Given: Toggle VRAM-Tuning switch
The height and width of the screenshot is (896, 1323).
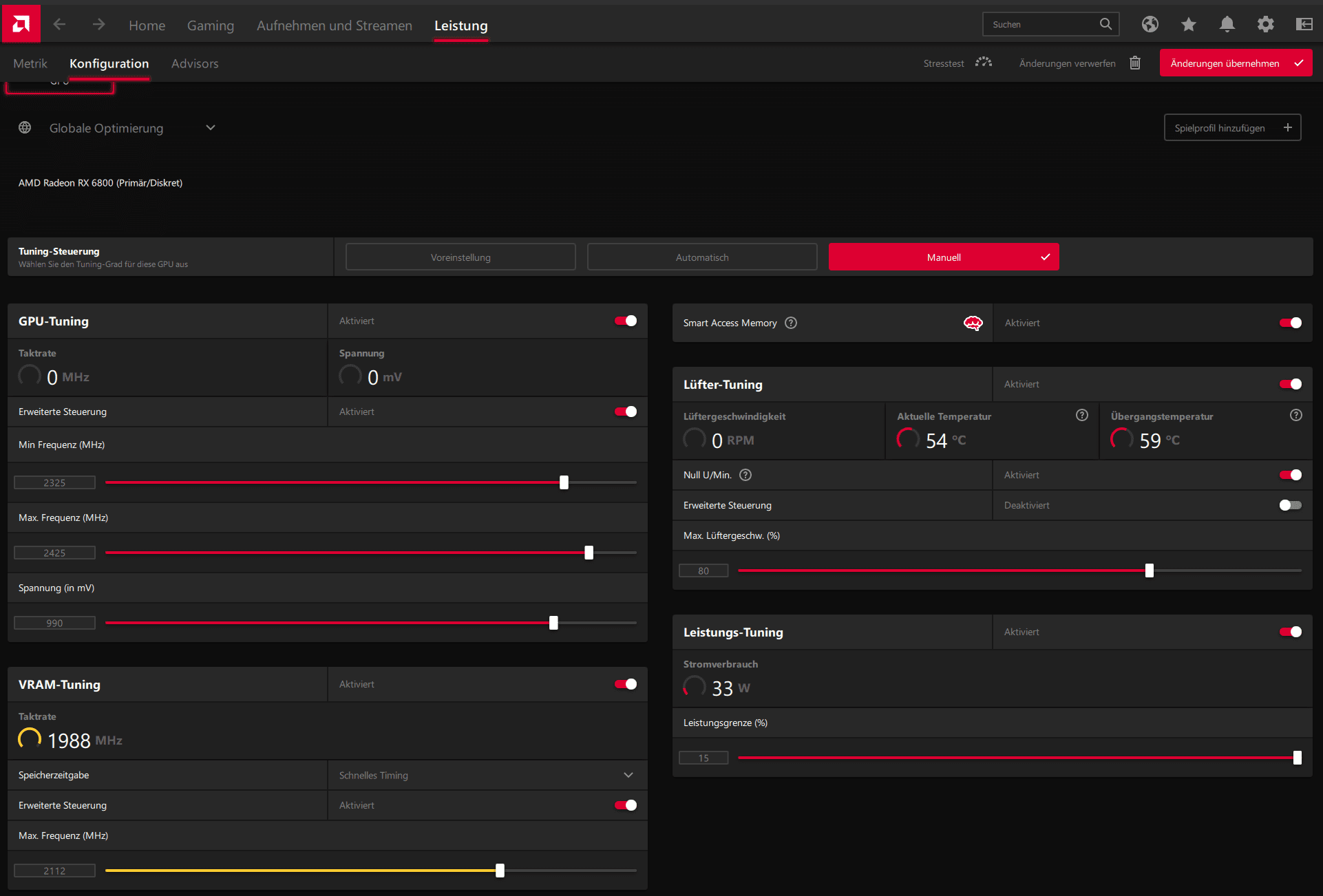Looking at the screenshot, I should 626,684.
